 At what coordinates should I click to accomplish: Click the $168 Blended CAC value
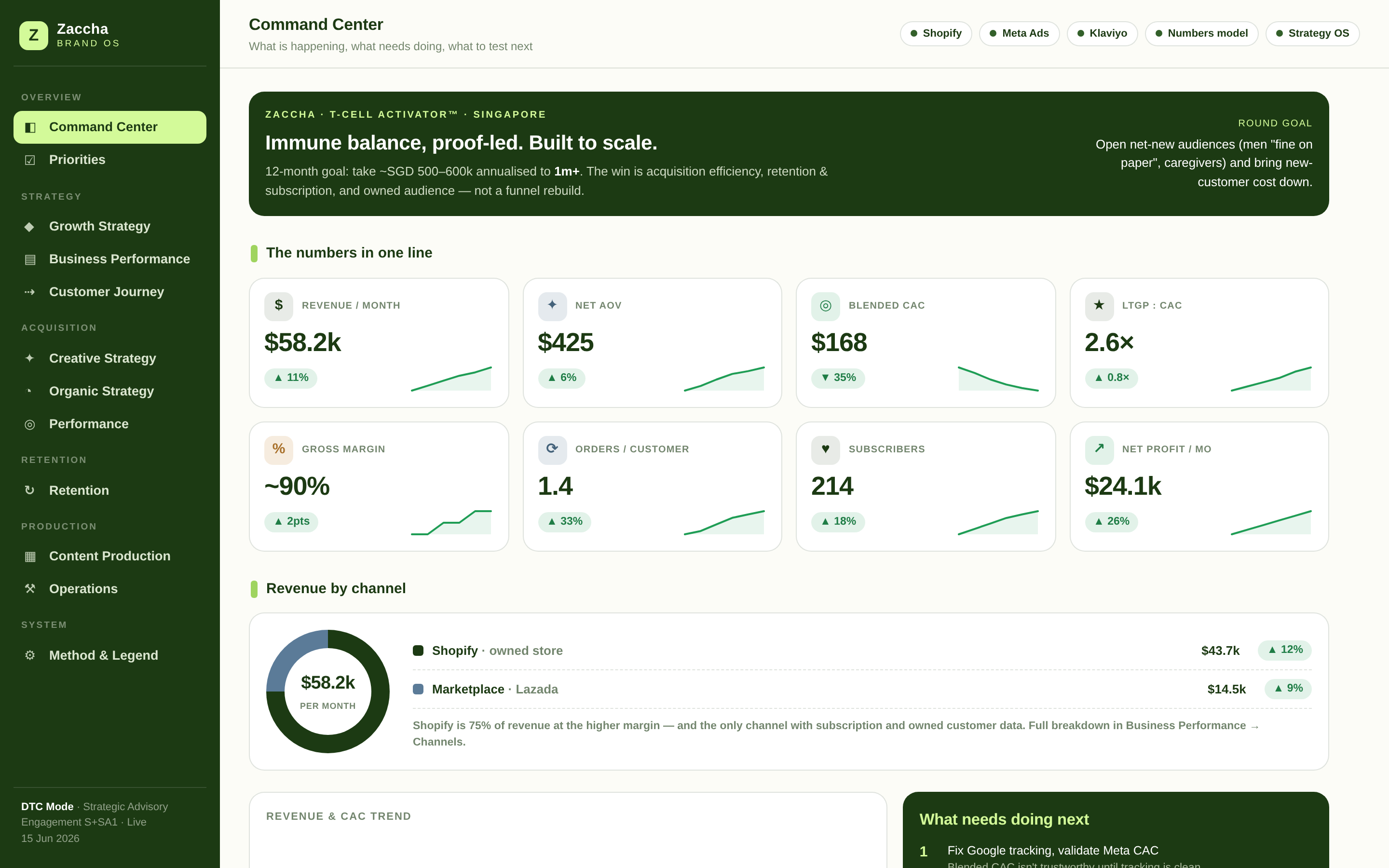(x=839, y=343)
